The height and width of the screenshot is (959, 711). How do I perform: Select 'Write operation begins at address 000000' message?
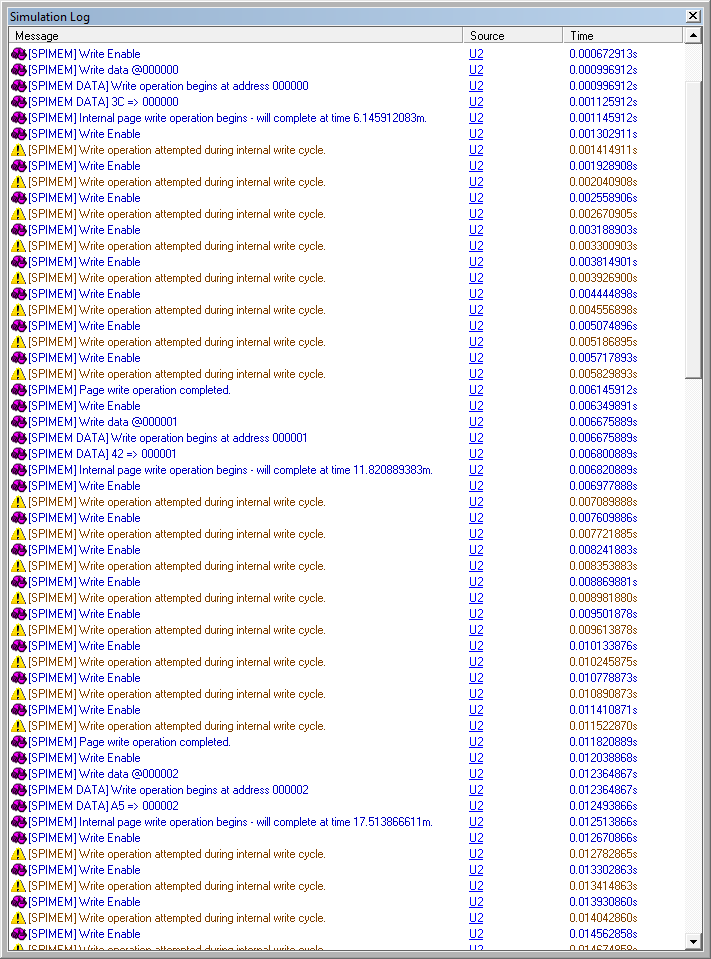click(x=168, y=86)
